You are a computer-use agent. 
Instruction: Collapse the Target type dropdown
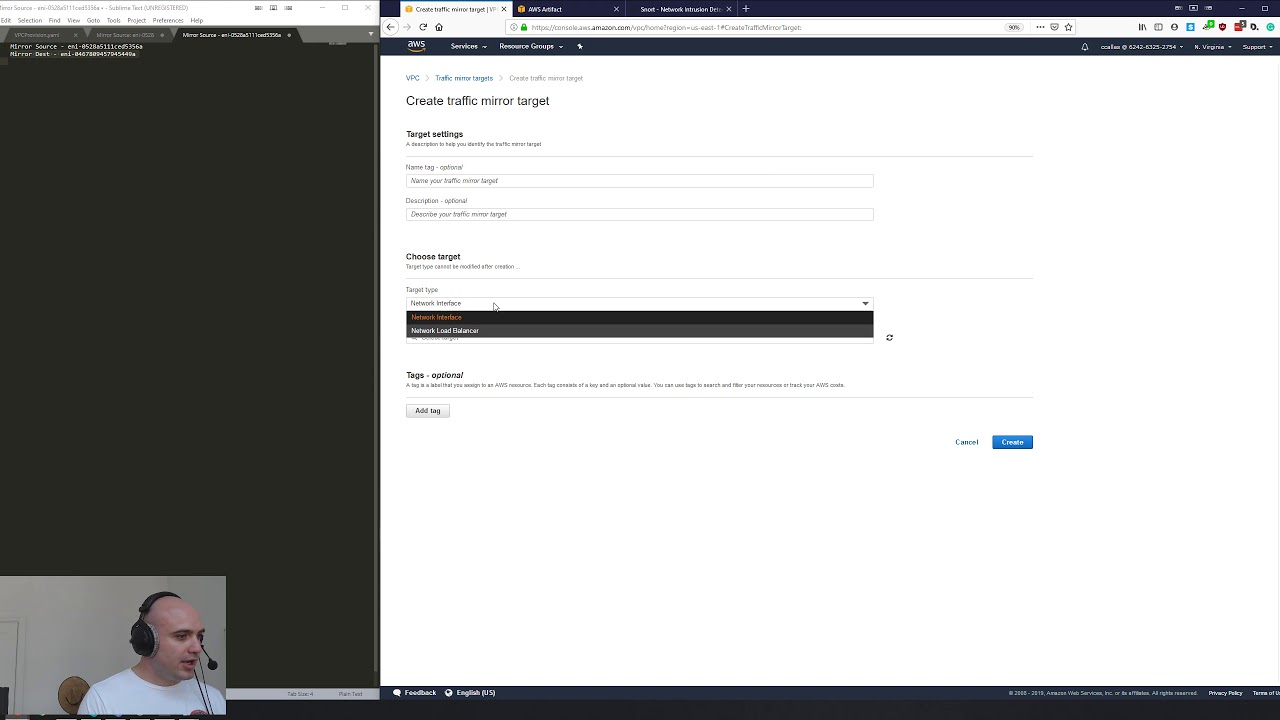tap(640, 303)
